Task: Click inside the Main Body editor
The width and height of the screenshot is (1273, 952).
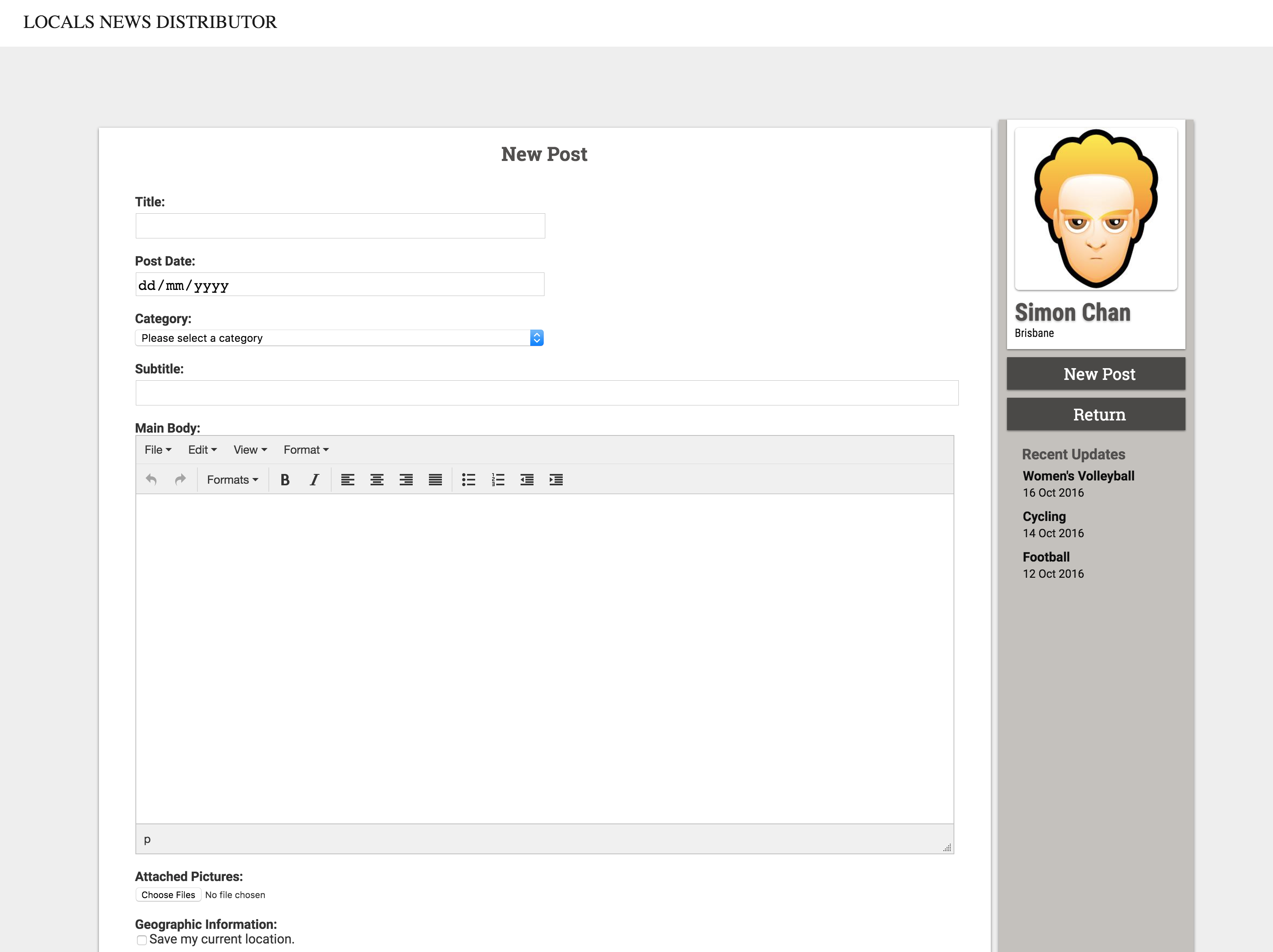Action: pos(544,658)
